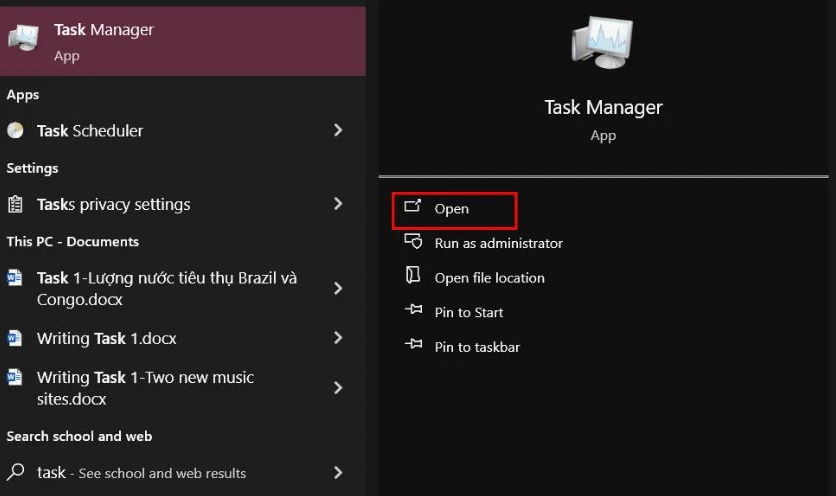Image resolution: width=836 pixels, height=496 pixels.
Task: Expand chevron for Brazil và Congo.docx
Action: (337, 289)
